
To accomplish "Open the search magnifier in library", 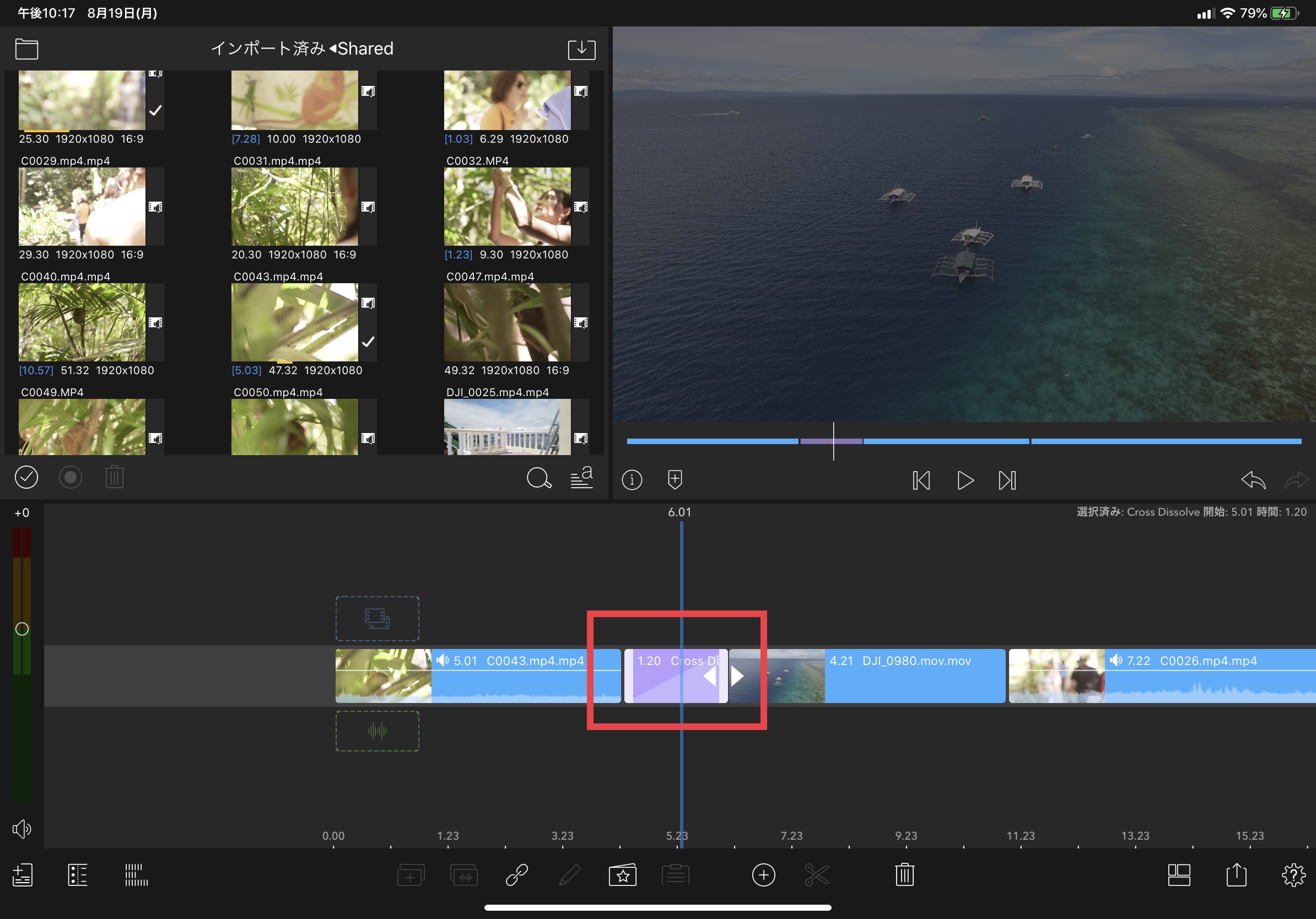I will [x=538, y=478].
